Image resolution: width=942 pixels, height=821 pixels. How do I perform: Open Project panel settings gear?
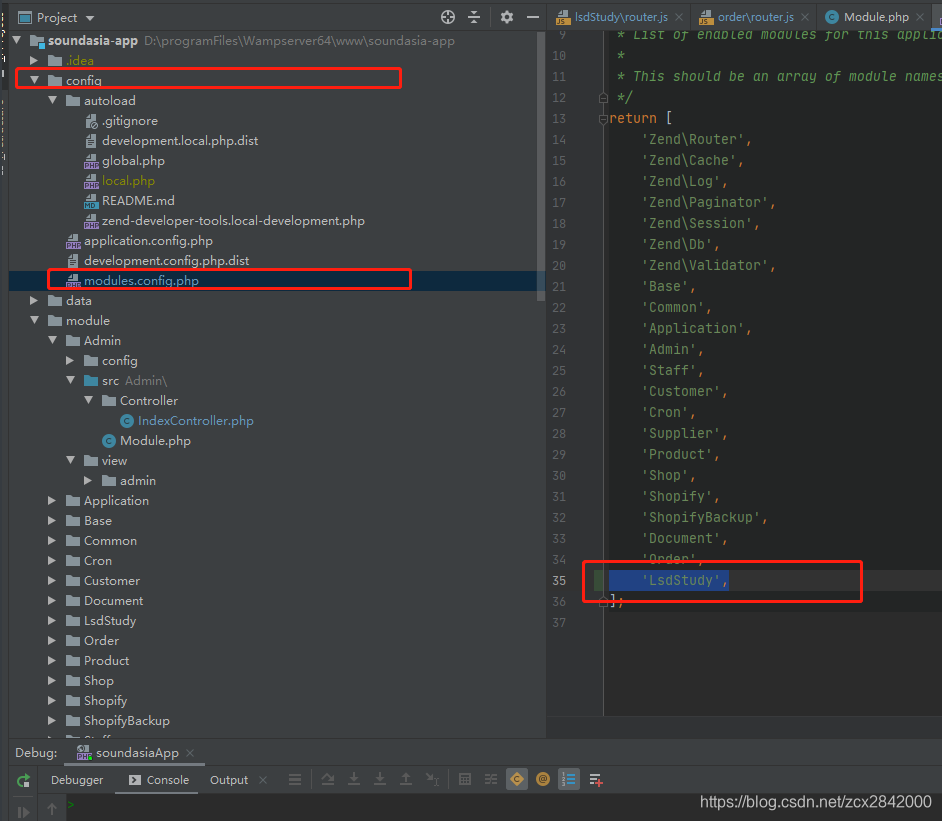(x=507, y=17)
